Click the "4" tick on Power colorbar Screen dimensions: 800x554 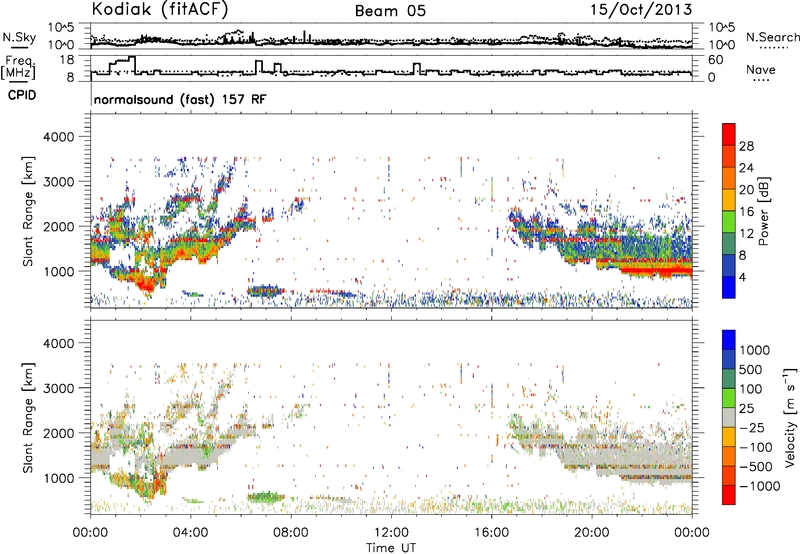[742, 278]
